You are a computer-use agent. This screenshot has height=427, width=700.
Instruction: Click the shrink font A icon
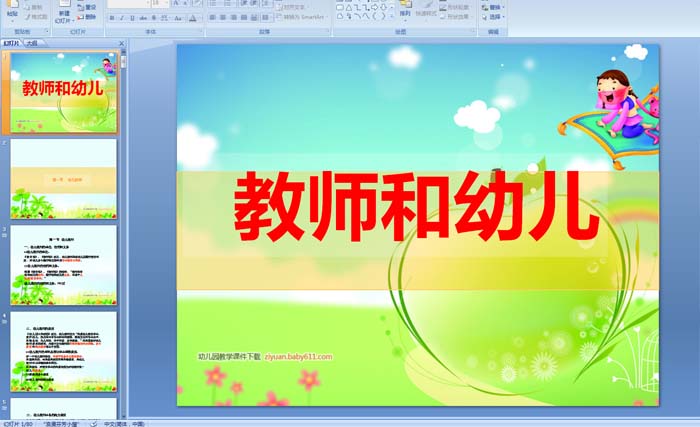(x=185, y=3)
